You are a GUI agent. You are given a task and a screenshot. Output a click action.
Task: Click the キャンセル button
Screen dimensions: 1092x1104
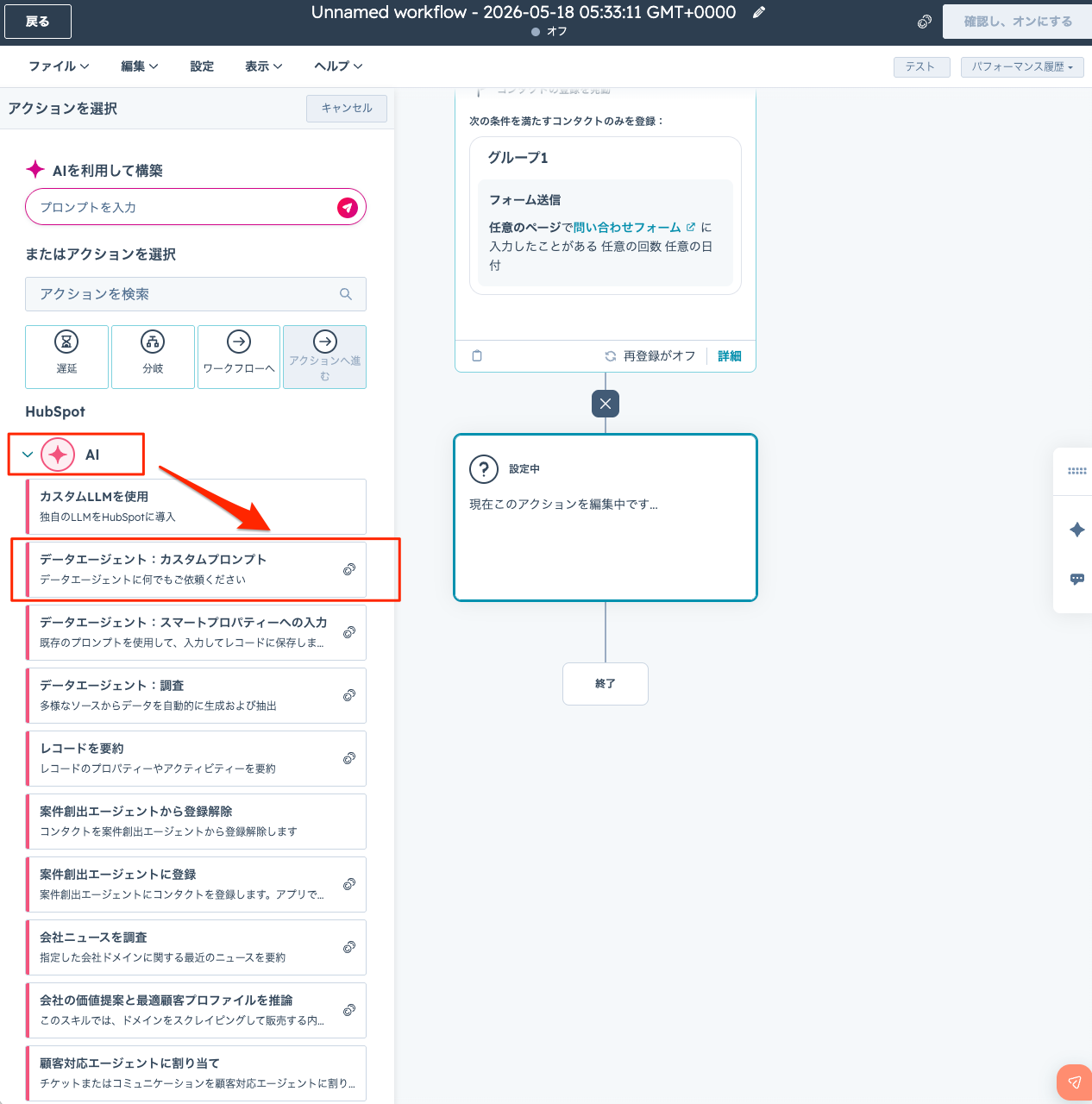347,109
